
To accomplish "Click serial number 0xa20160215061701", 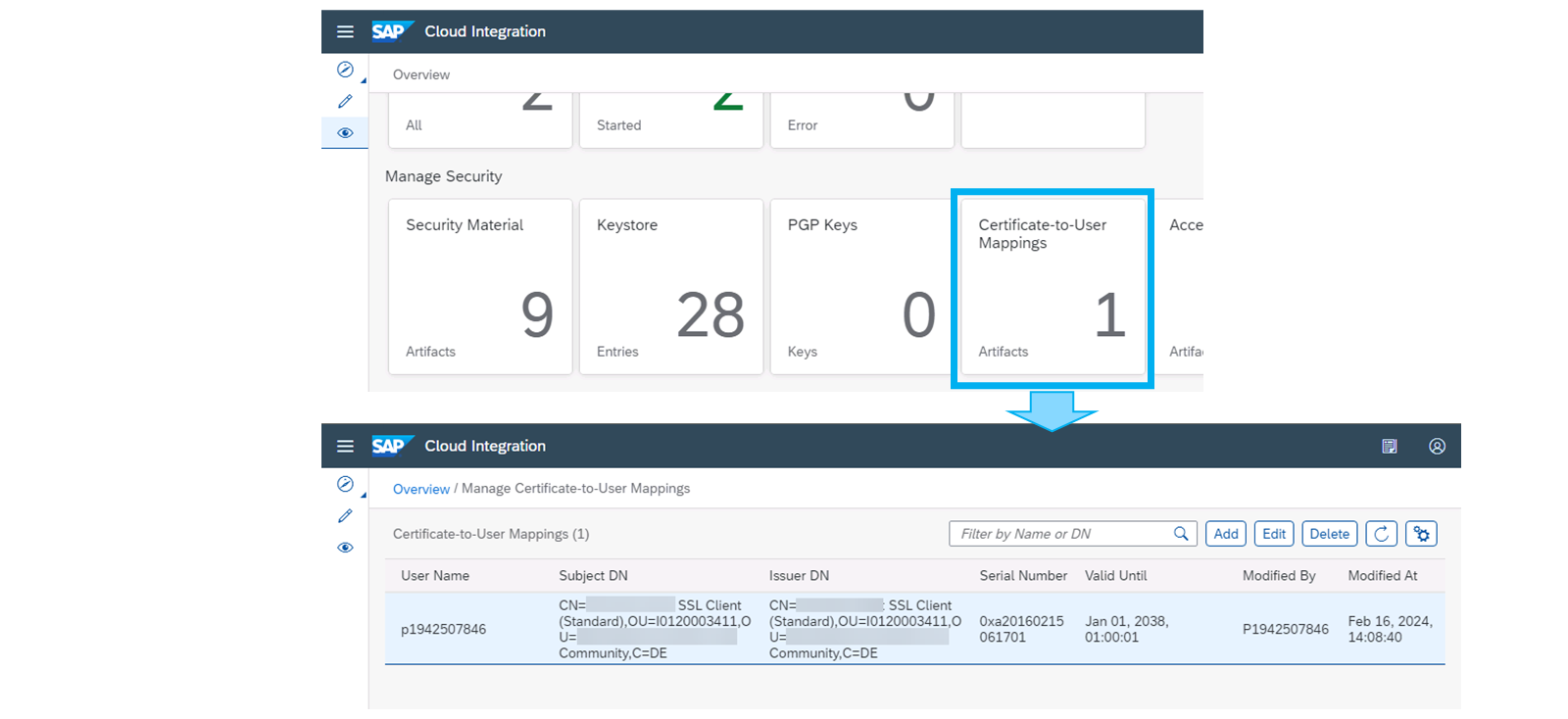I will pyautogui.click(x=1021, y=629).
